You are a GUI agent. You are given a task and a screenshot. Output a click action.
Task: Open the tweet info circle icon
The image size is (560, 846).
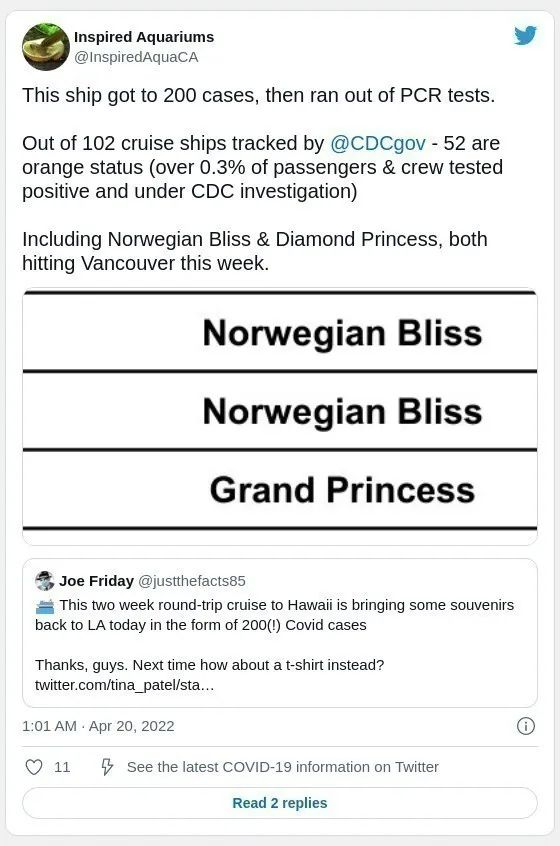click(526, 726)
